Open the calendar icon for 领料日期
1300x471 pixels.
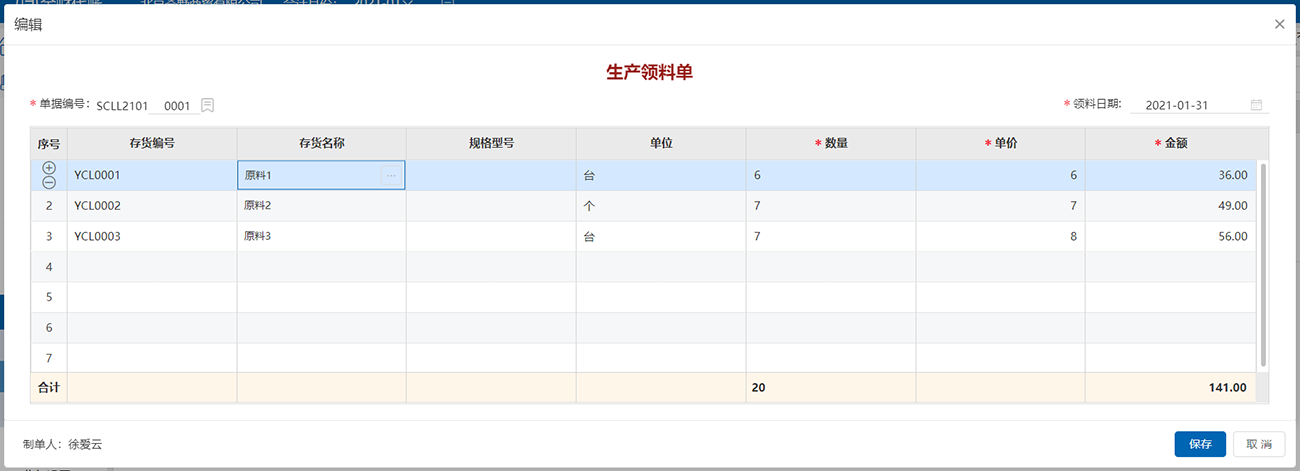(1257, 105)
